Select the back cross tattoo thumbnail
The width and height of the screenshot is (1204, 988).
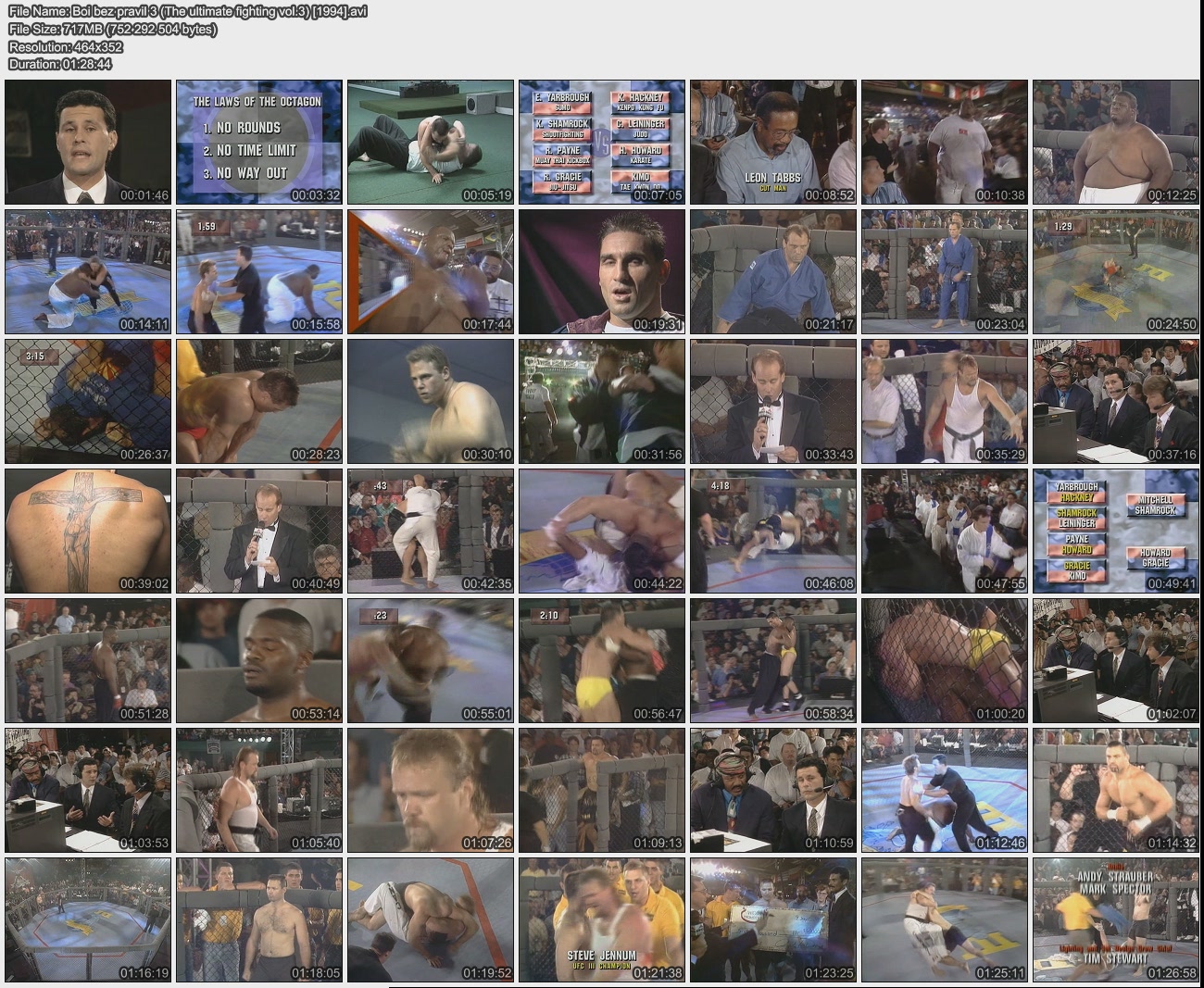88,531
